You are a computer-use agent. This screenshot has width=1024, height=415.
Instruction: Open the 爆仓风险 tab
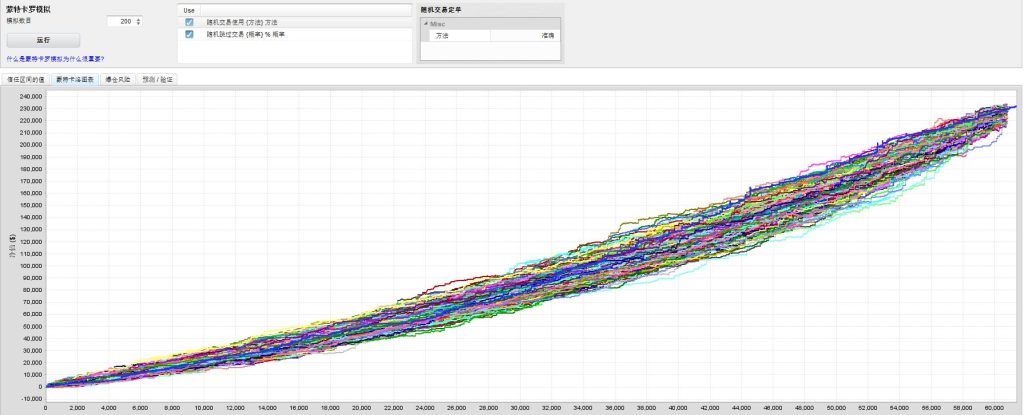click(x=118, y=78)
